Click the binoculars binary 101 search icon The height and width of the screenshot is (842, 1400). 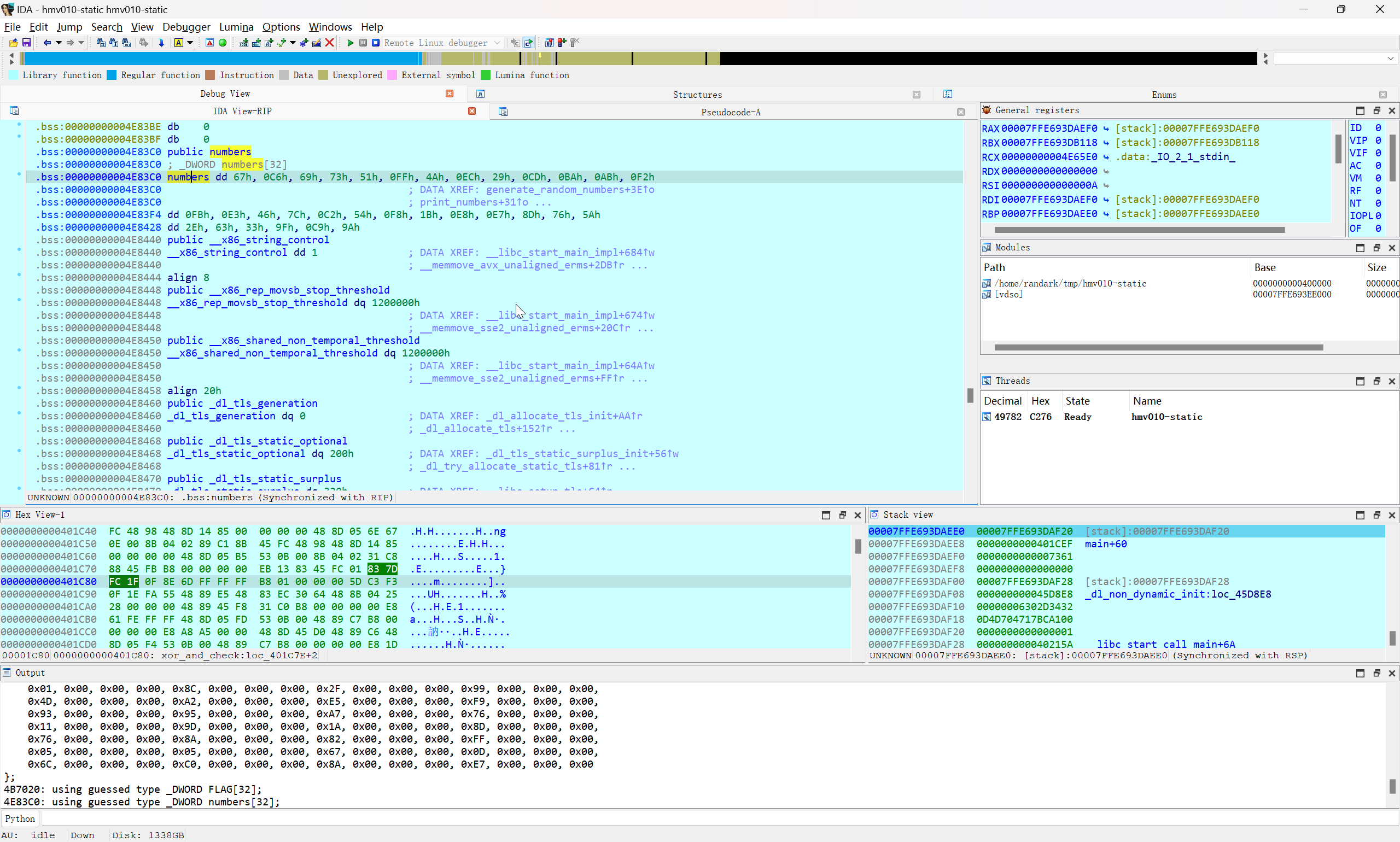click(x=126, y=43)
